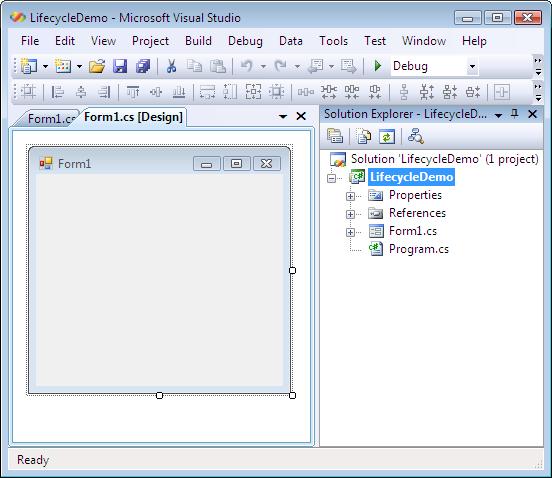Screen dimensions: 552x478
Task: Open the Project menu
Action: click(x=150, y=41)
